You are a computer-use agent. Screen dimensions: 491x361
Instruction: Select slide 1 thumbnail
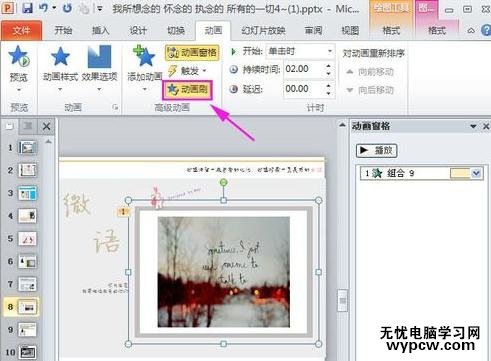[28, 147]
